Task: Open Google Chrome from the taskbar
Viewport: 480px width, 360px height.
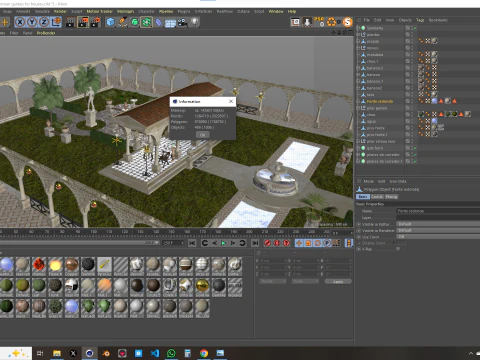Action: pos(204,353)
